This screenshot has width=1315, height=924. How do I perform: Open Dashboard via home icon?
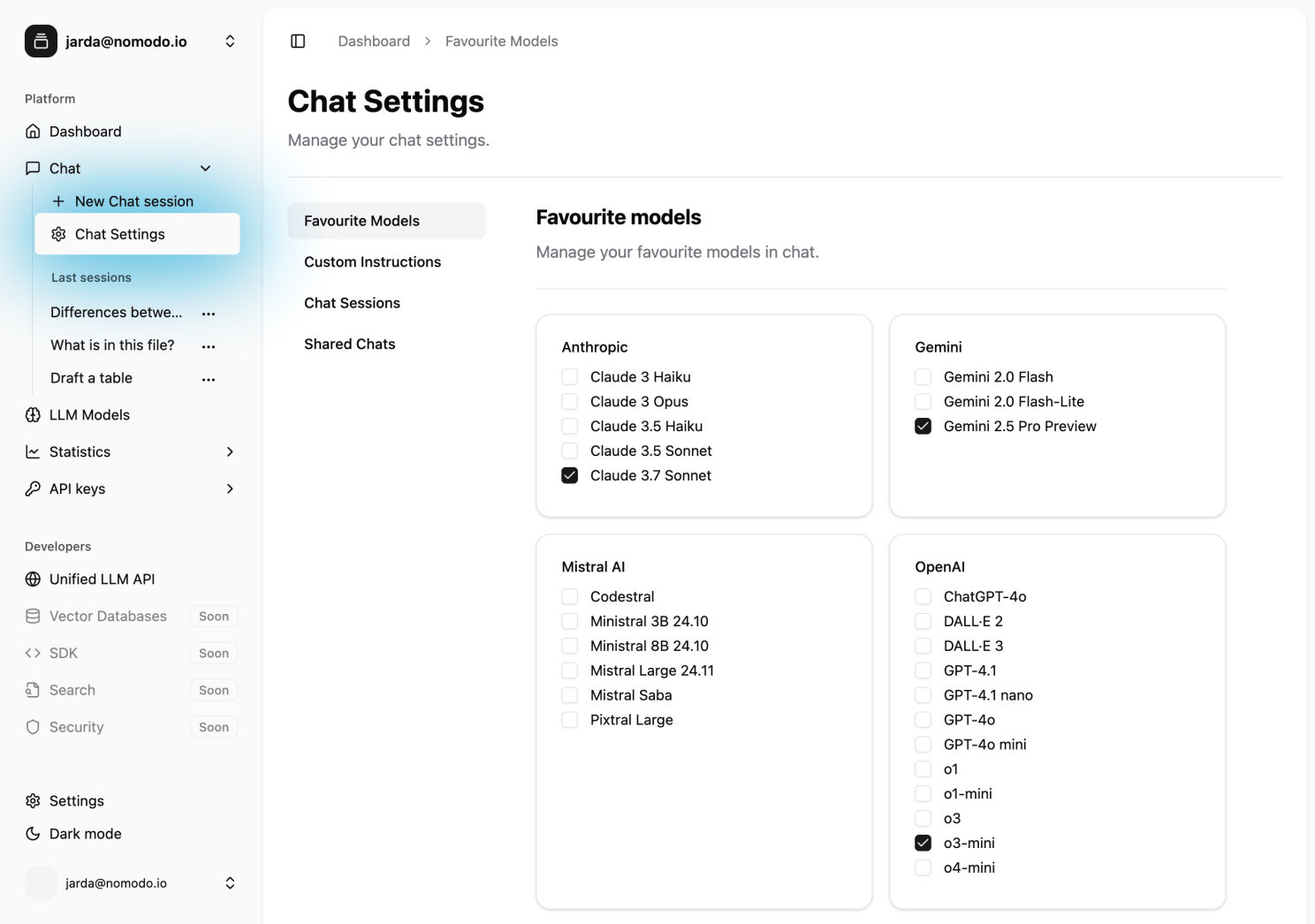(33, 132)
